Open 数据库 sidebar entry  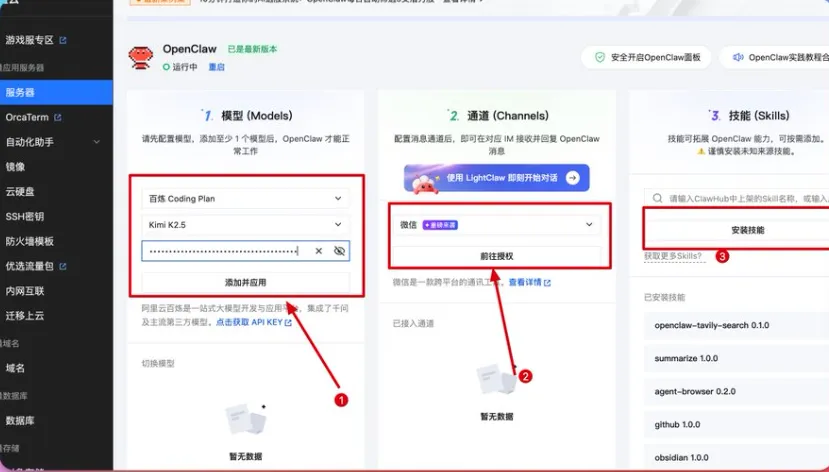point(20,421)
